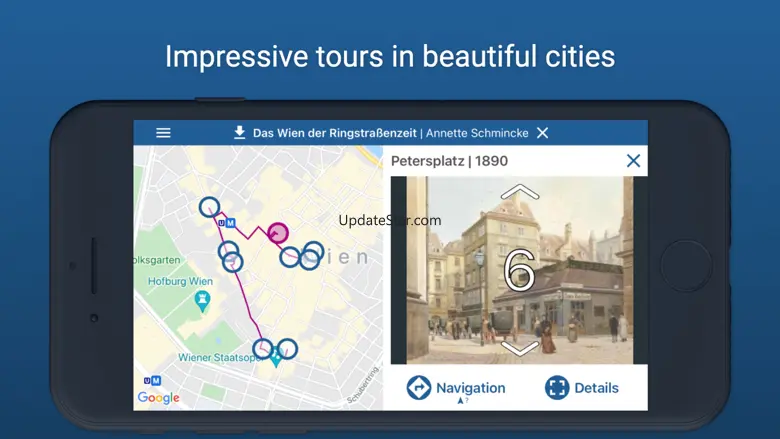Download the tour with the download icon
Screen dimensions: 780x439
[240, 133]
